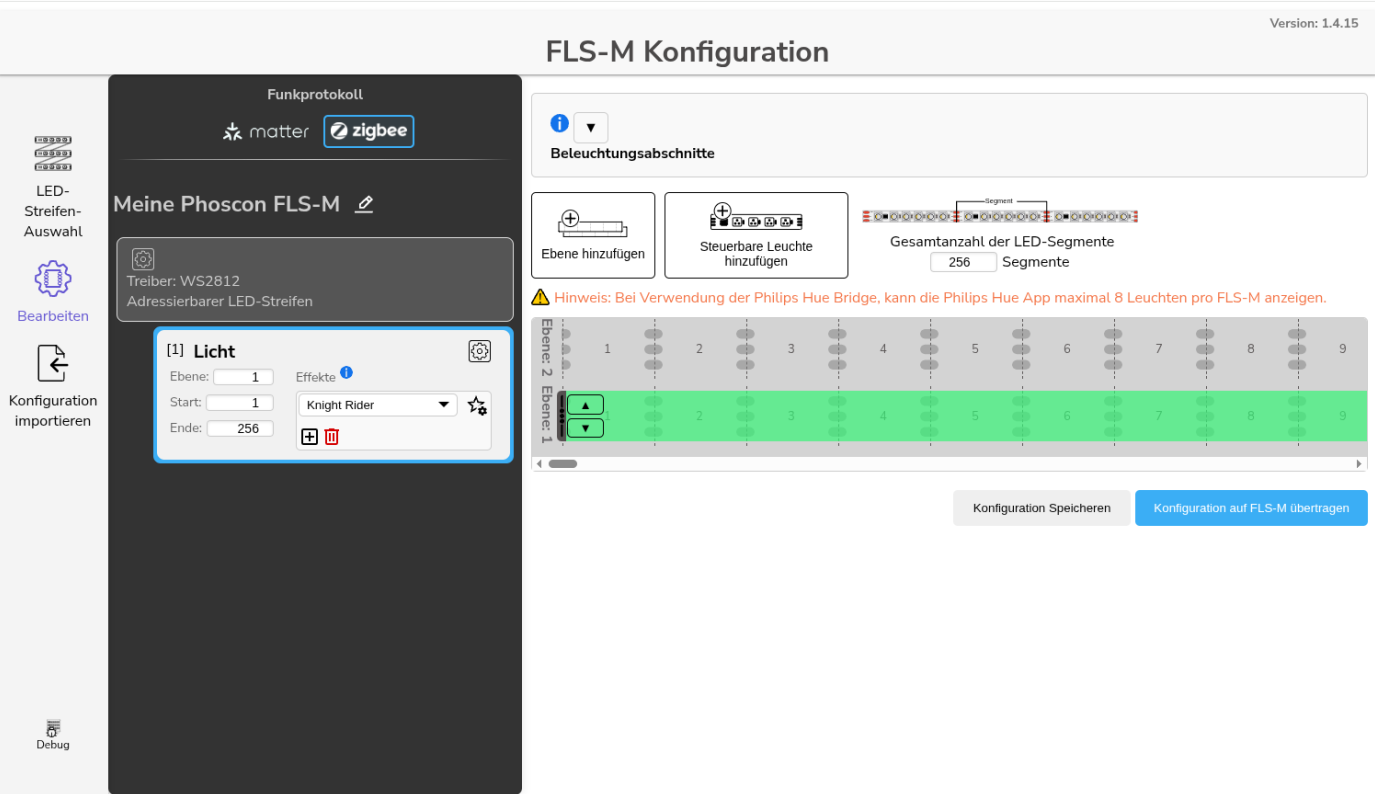Click Konfiguration auf FLS-M übertragen
Screen dimensions: 1375x794
[x=1250, y=507]
